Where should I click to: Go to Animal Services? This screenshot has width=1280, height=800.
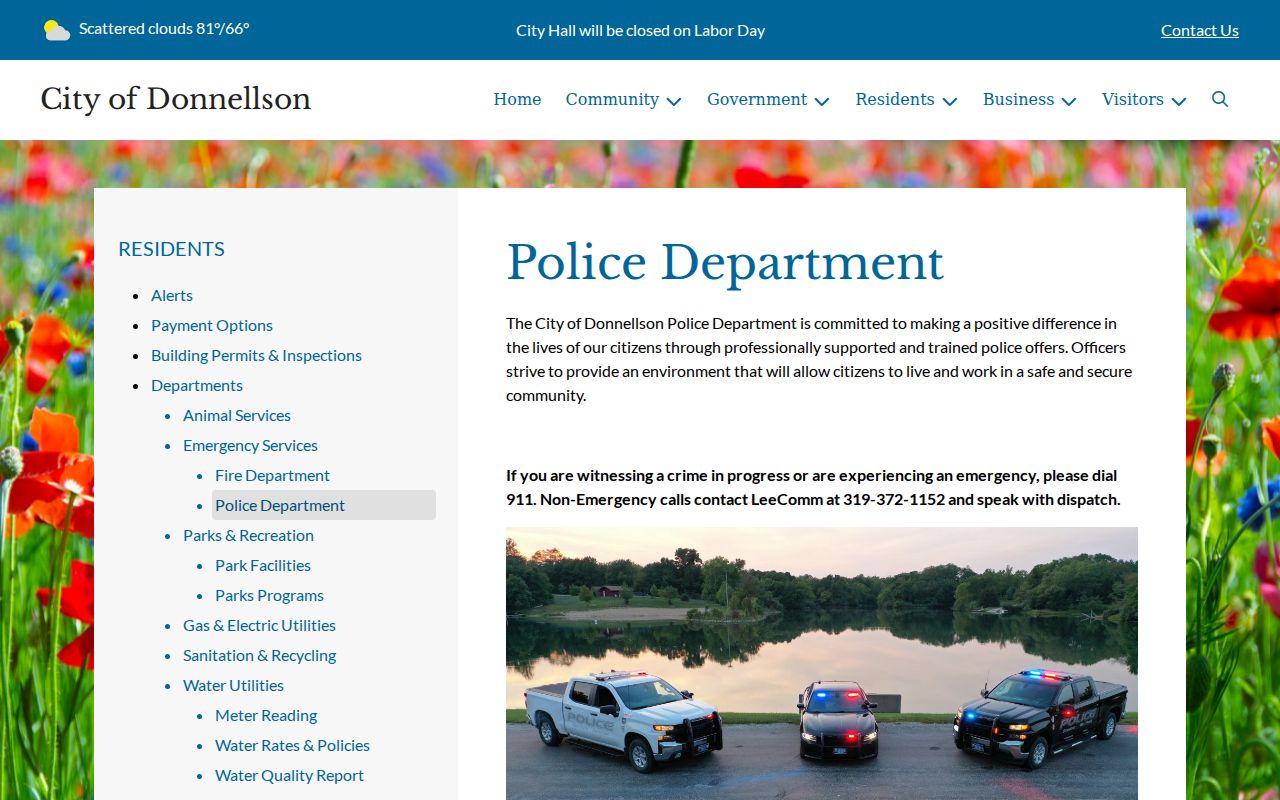point(237,415)
